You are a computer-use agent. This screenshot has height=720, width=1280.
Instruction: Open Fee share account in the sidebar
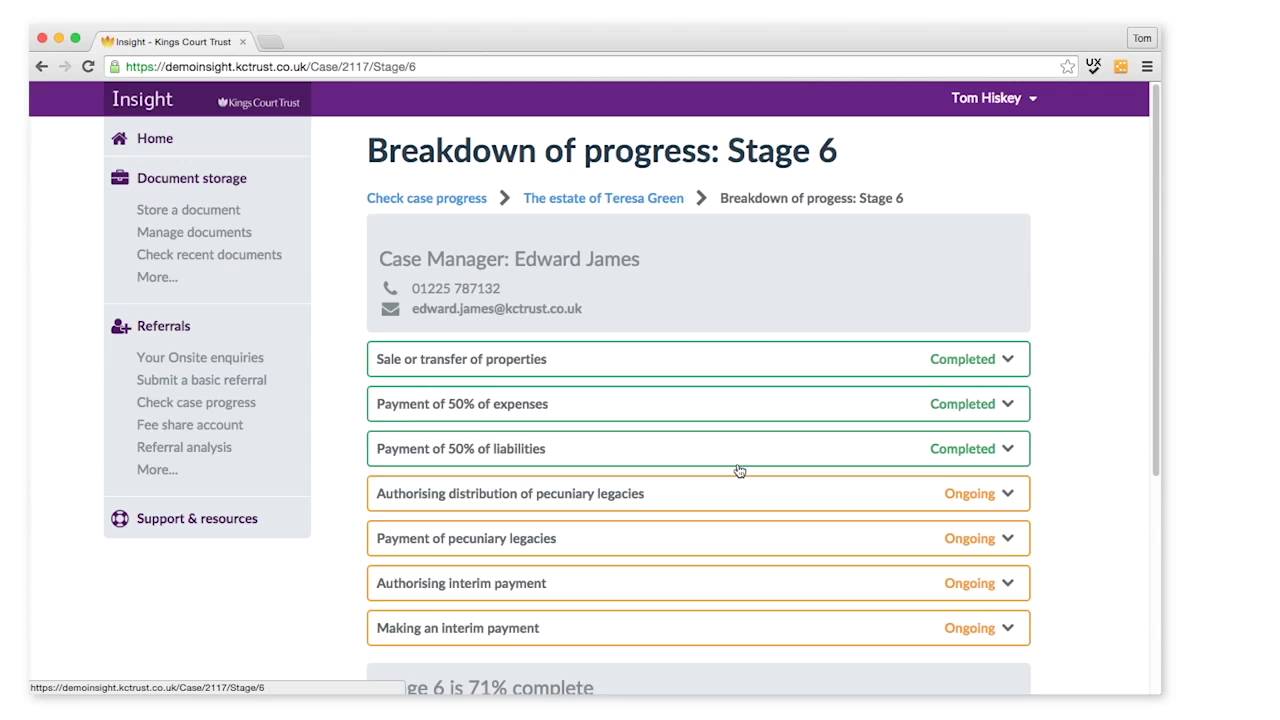tap(190, 425)
